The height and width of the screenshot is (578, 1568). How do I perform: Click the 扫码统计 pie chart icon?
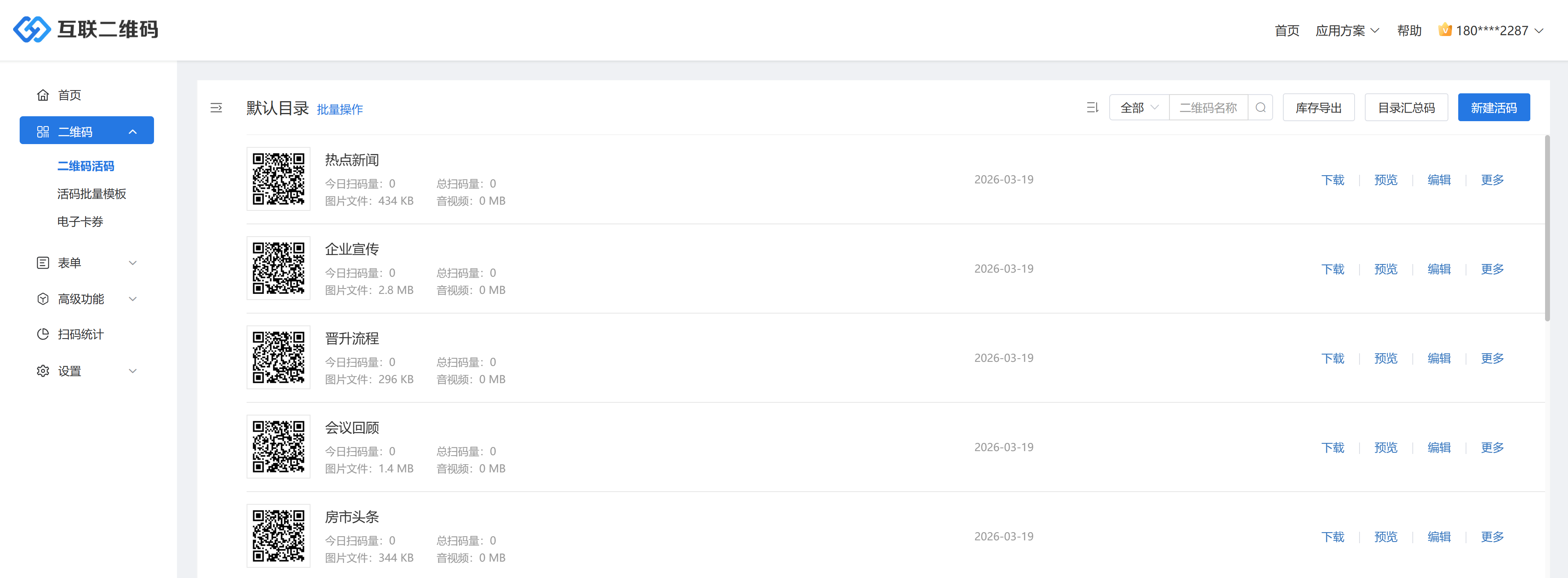43,334
